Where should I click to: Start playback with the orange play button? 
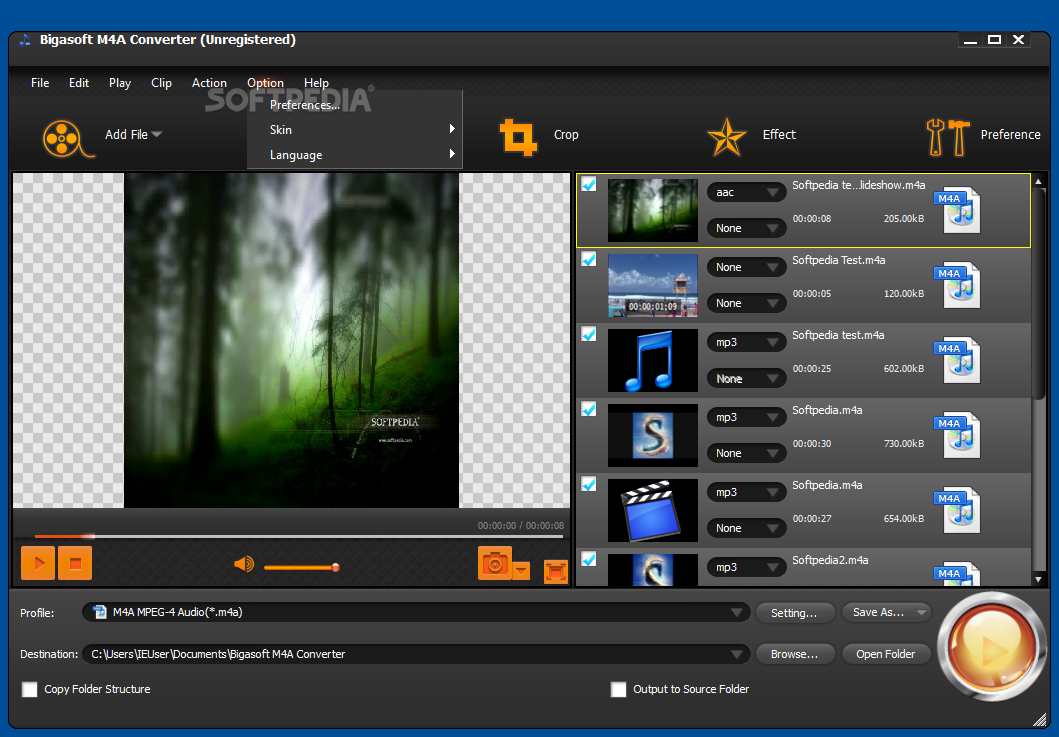coord(38,563)
